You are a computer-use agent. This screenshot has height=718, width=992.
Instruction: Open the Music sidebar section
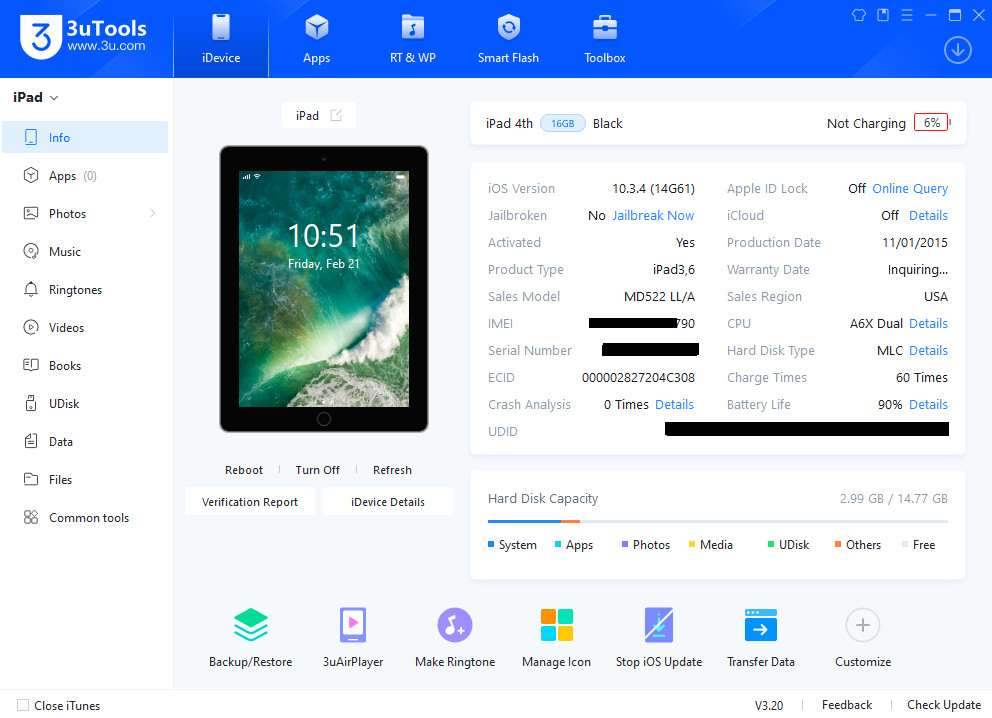(x=85, y=251)
